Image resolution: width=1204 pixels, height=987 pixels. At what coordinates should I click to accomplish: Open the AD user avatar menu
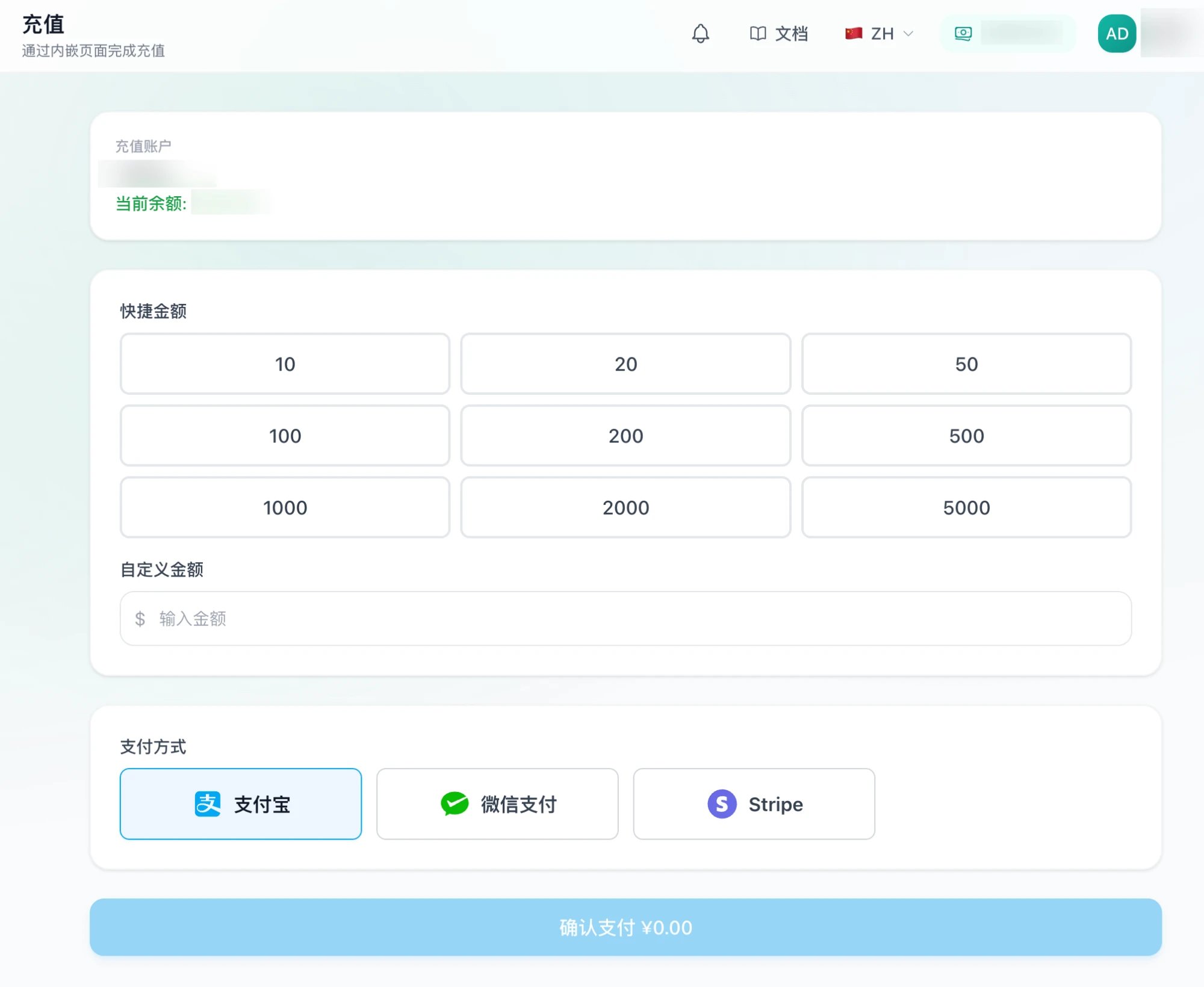(x=1117, y=34)
